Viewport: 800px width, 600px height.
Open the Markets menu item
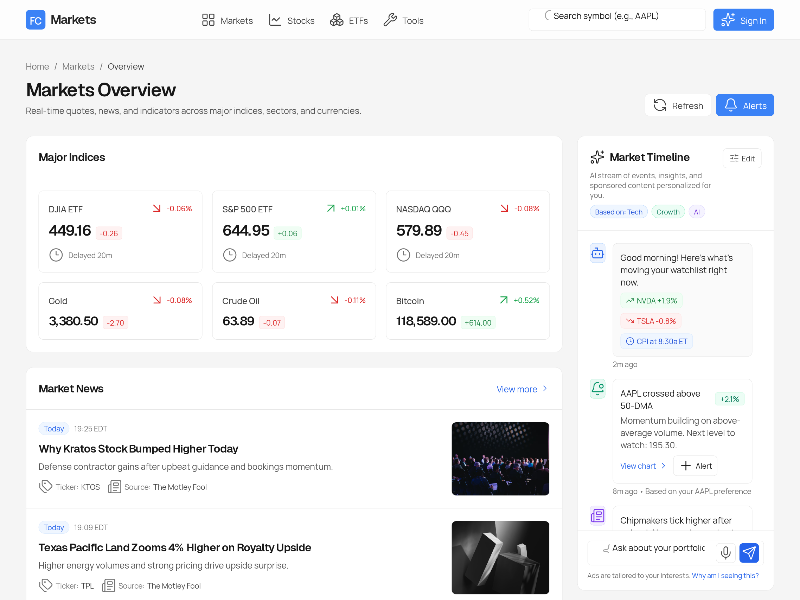point(227,19)
